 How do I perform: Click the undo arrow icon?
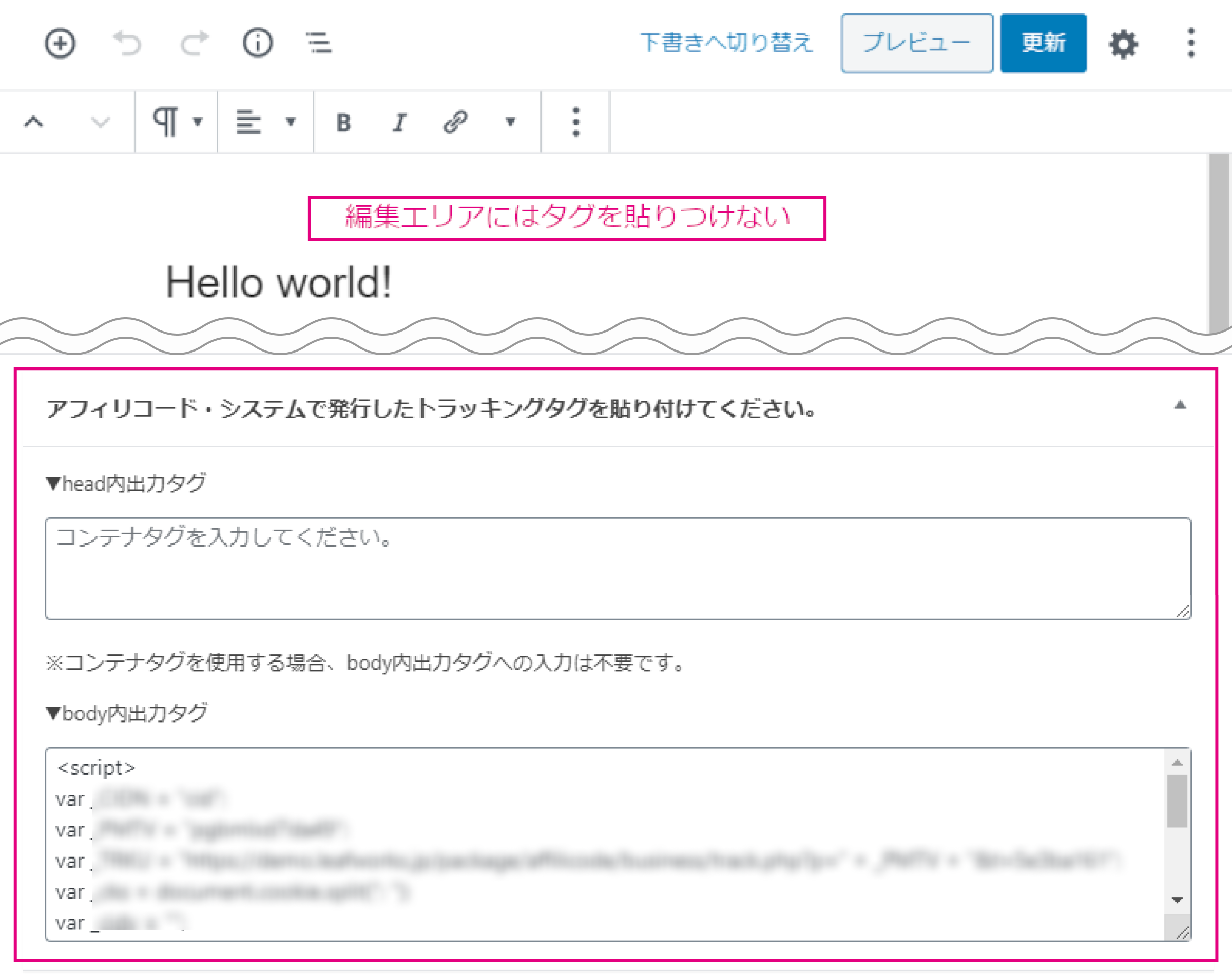[127, 43]
